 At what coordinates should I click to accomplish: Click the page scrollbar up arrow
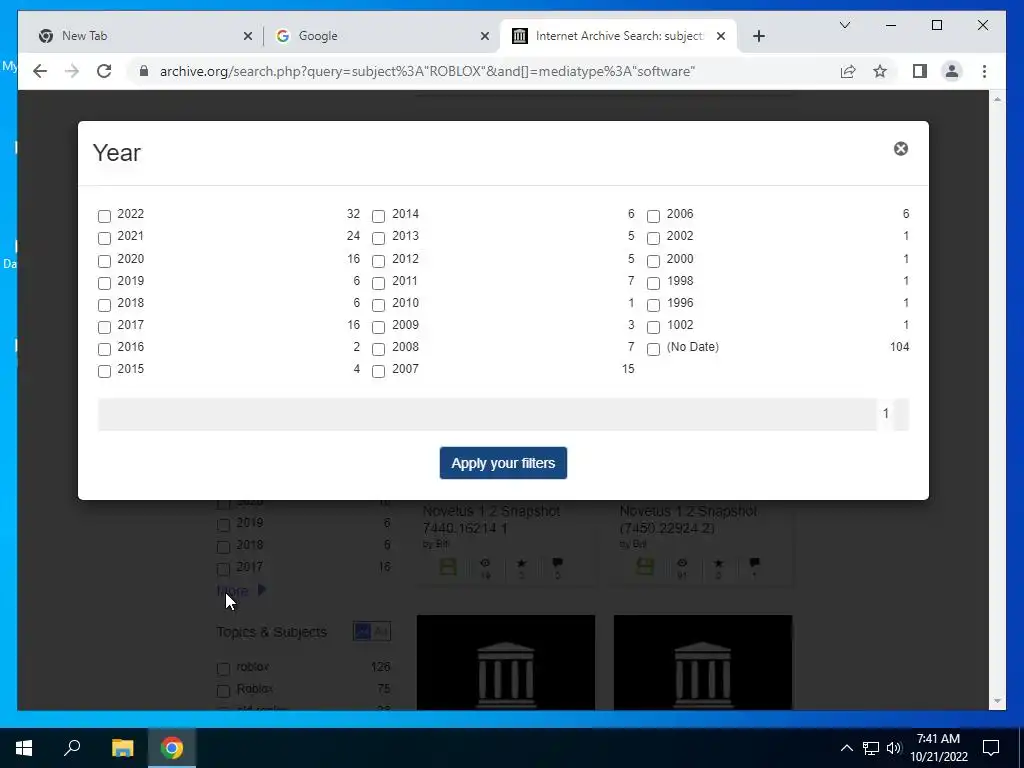coord(997,99)
